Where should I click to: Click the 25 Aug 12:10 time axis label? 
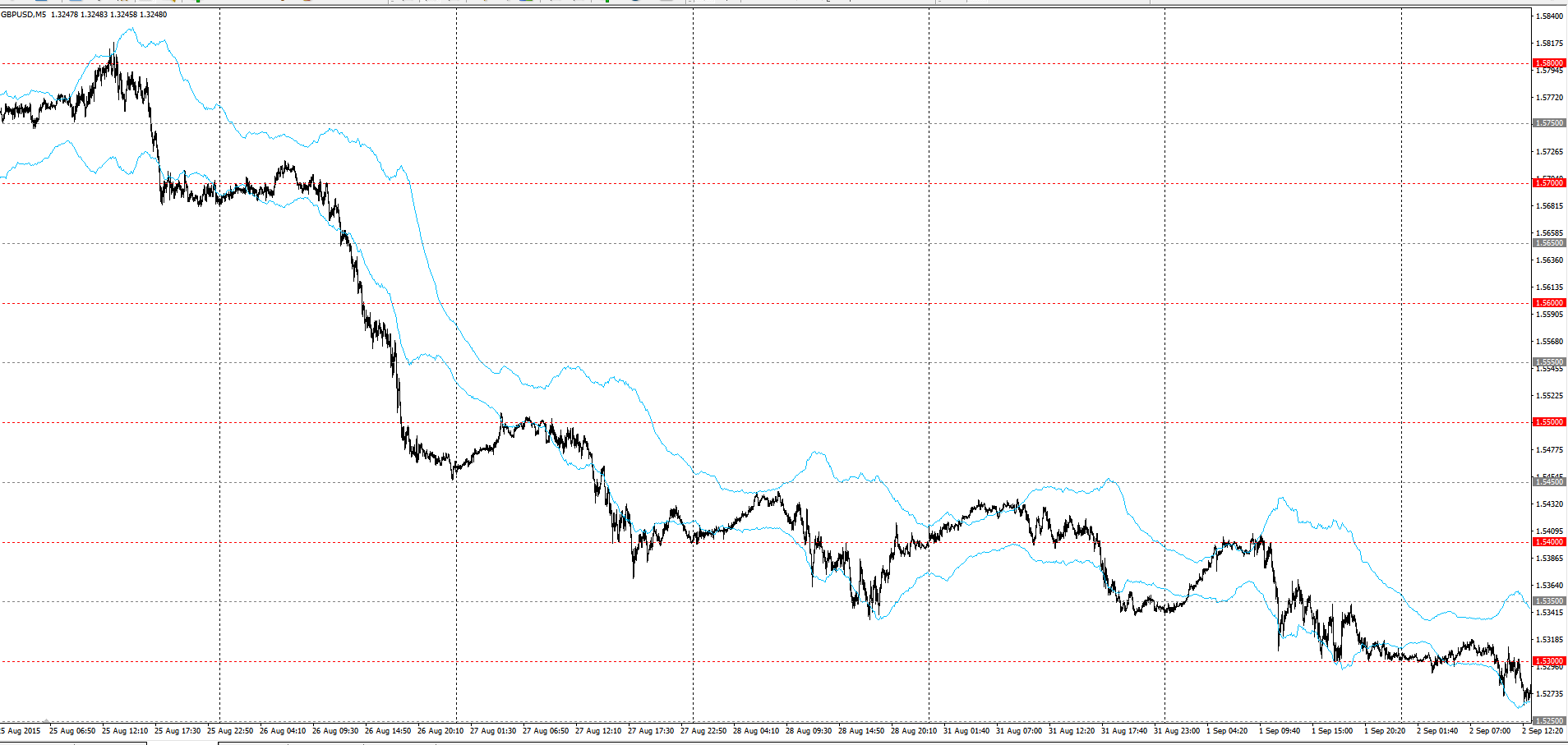click(125, 731)
